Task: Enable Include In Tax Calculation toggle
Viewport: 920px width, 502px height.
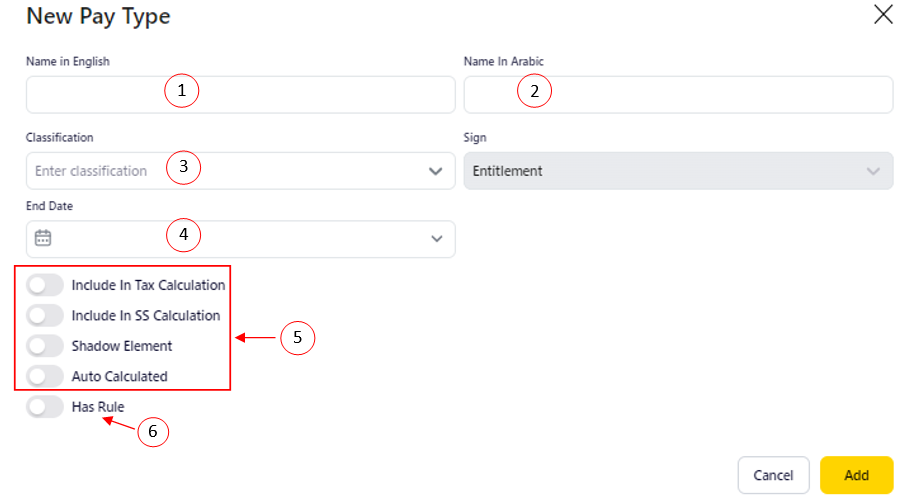Action: 46,285
